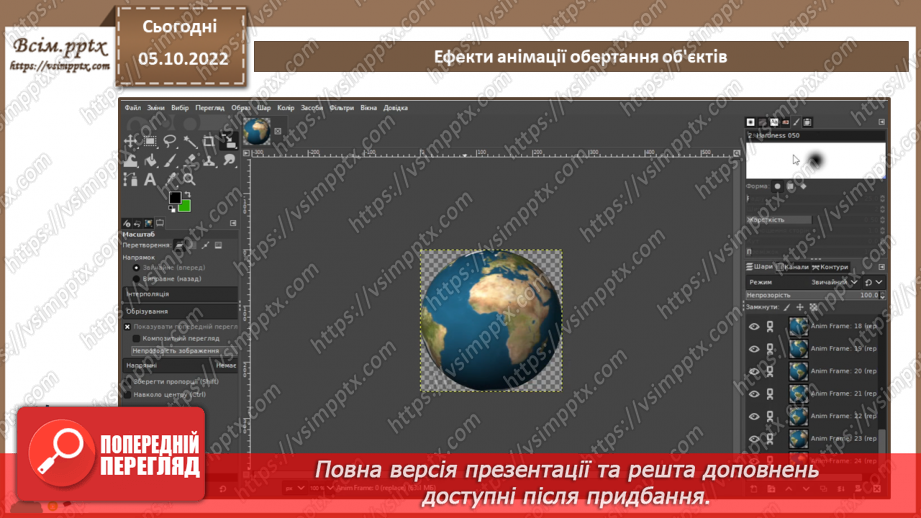Screen dimensions: 921x518
Task: Select the Виправне (назад) direction option
Action: click(x=137, y=279)
